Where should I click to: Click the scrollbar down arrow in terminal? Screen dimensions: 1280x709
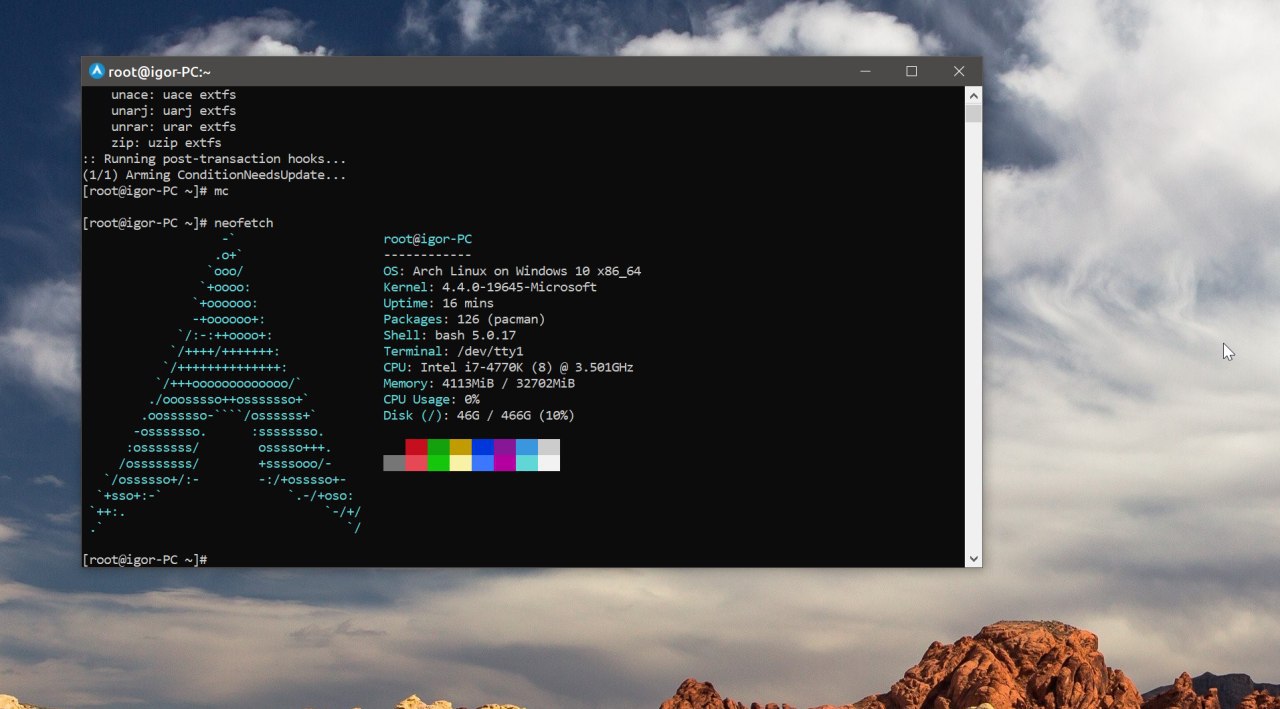[973, 559]
